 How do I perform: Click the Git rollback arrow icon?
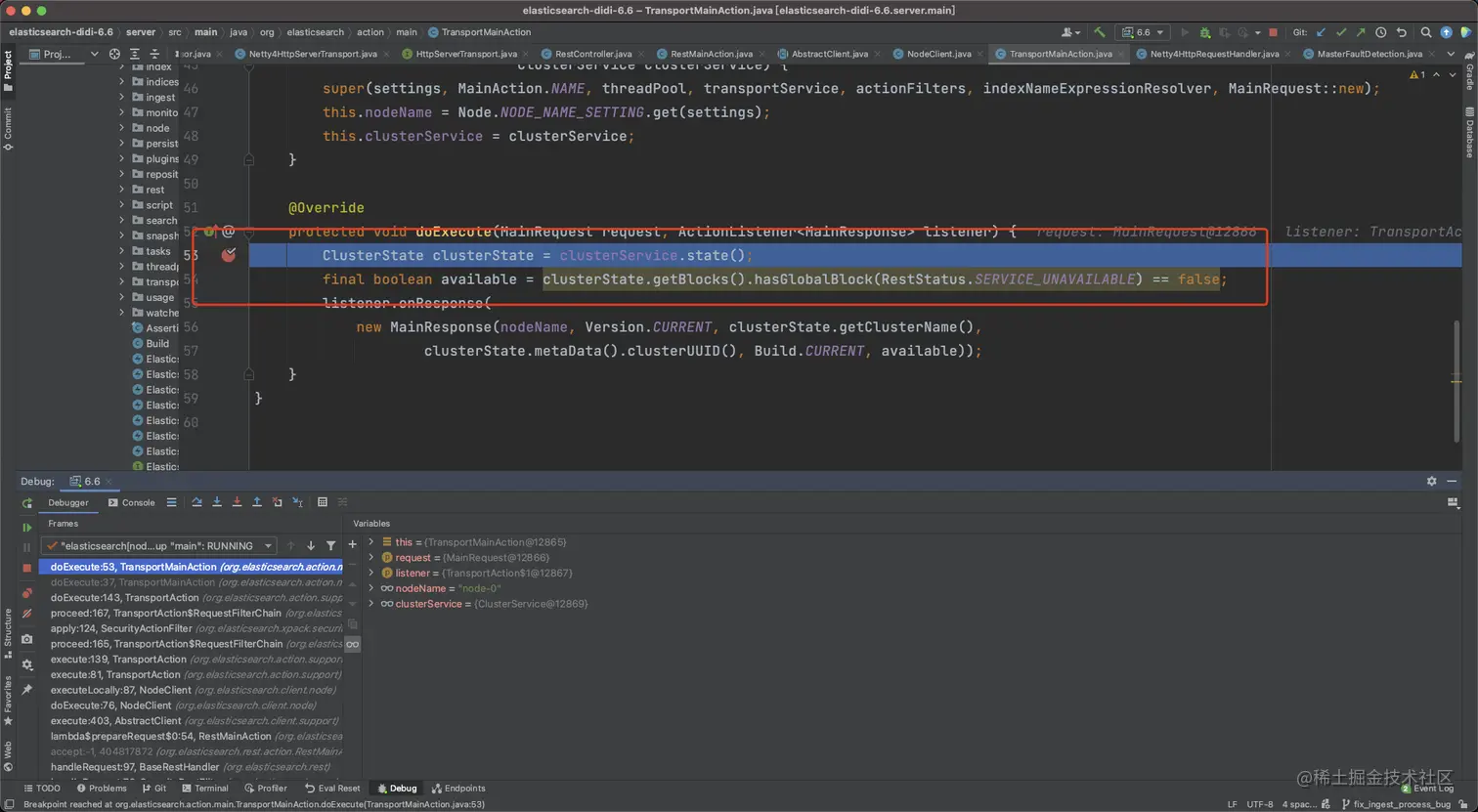1401,32
